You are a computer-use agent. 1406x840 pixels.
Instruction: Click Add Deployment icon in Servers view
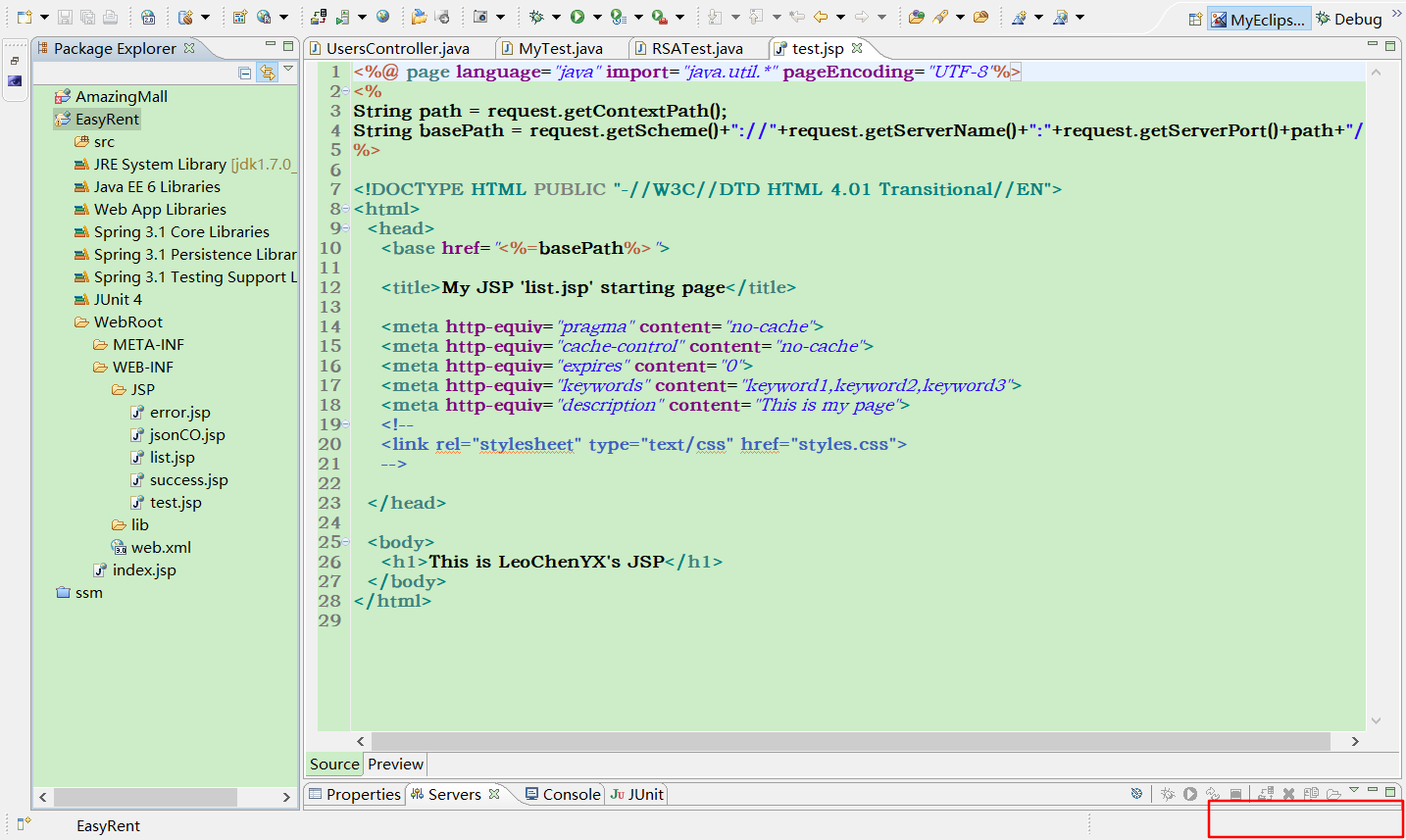(x=1266, y=794)
